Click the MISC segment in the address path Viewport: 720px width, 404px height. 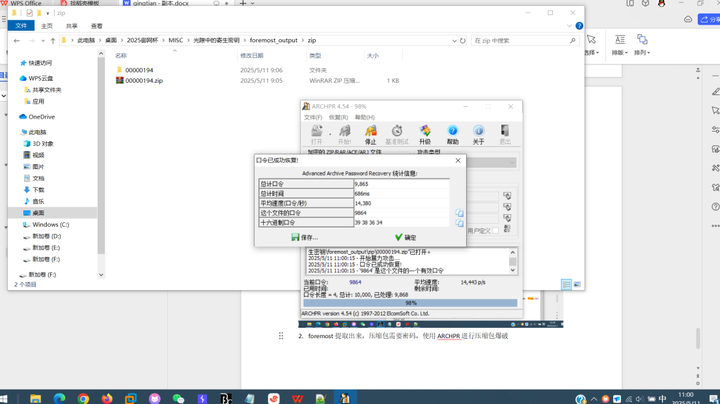pyautogui.click(x=175, y=40)
